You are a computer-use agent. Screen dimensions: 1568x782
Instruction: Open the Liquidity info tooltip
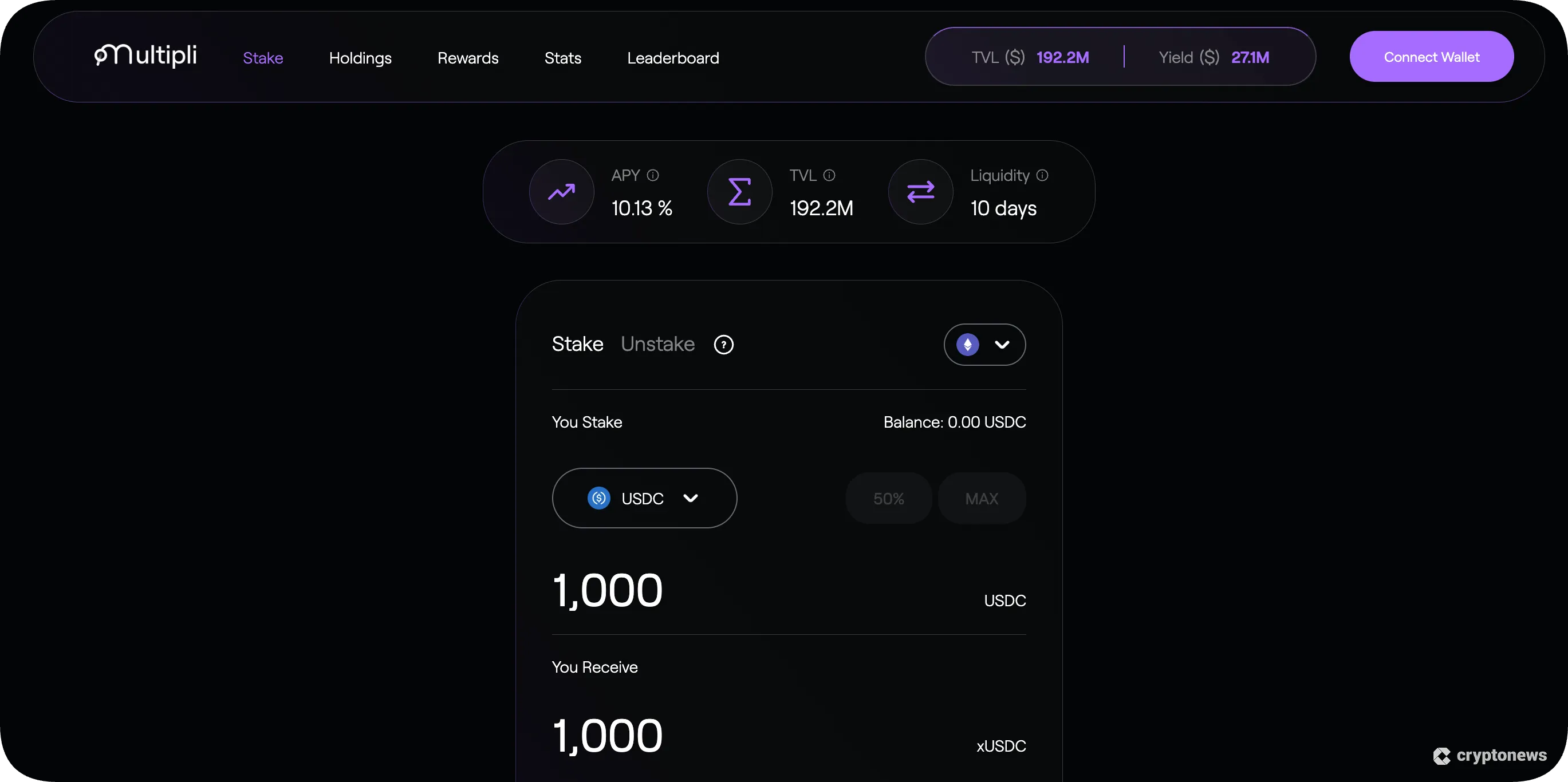coord(1043,175)
